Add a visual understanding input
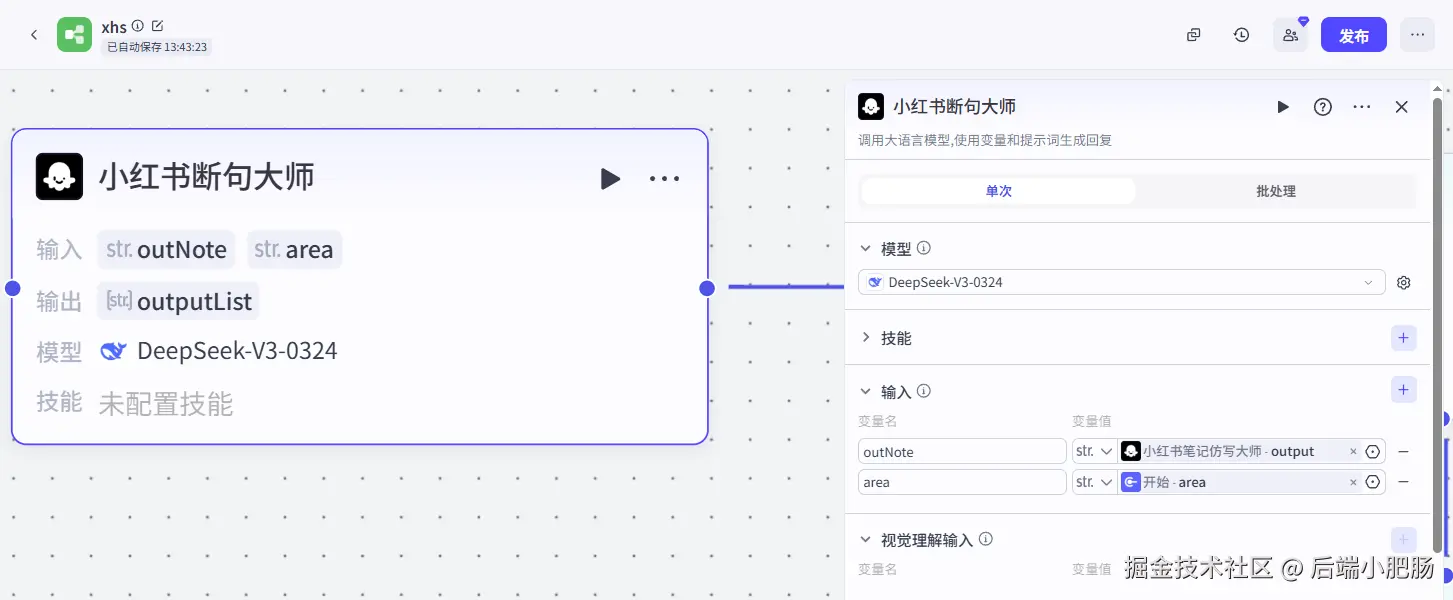 [1404, 539]
